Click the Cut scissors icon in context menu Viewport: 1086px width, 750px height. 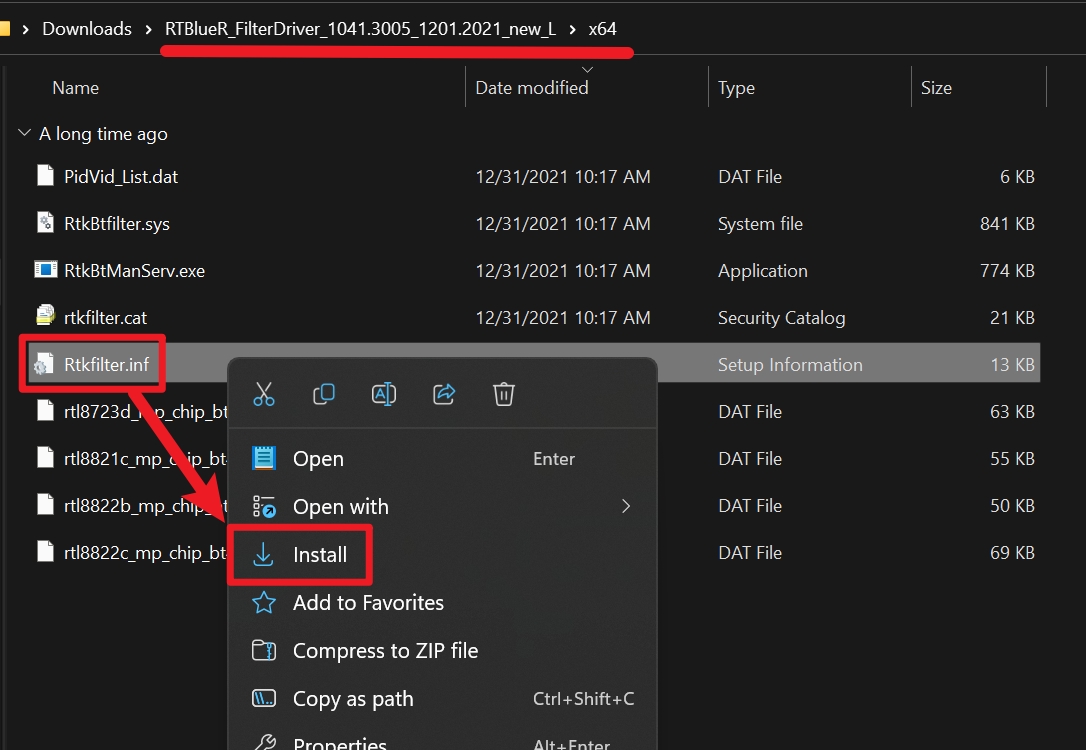pos(264,394)
